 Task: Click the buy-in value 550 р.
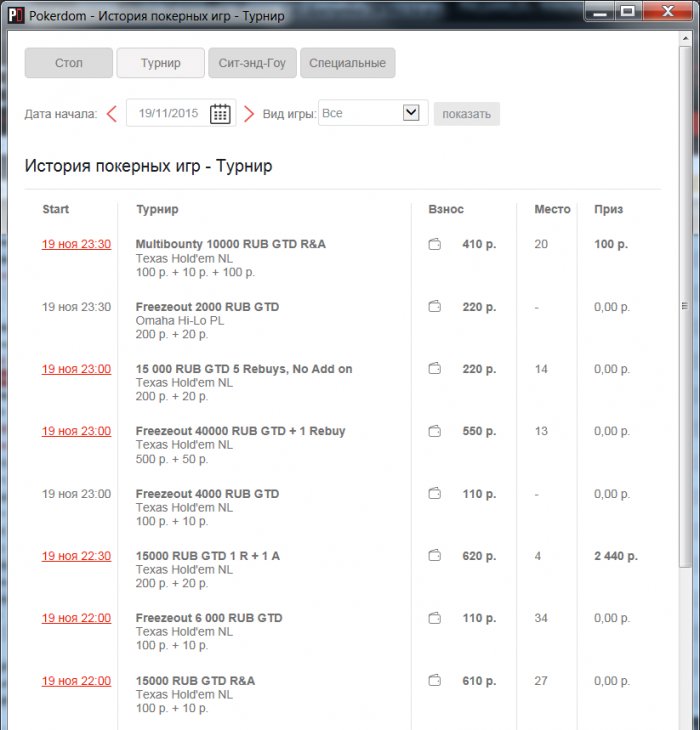pos(479,431)
